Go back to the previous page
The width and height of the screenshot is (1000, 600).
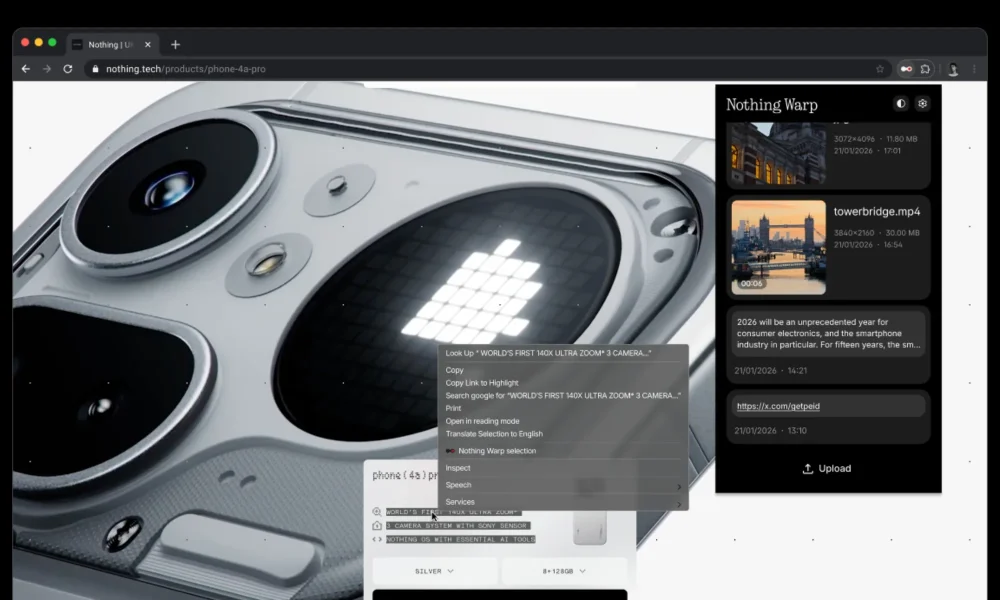(26, 69)
